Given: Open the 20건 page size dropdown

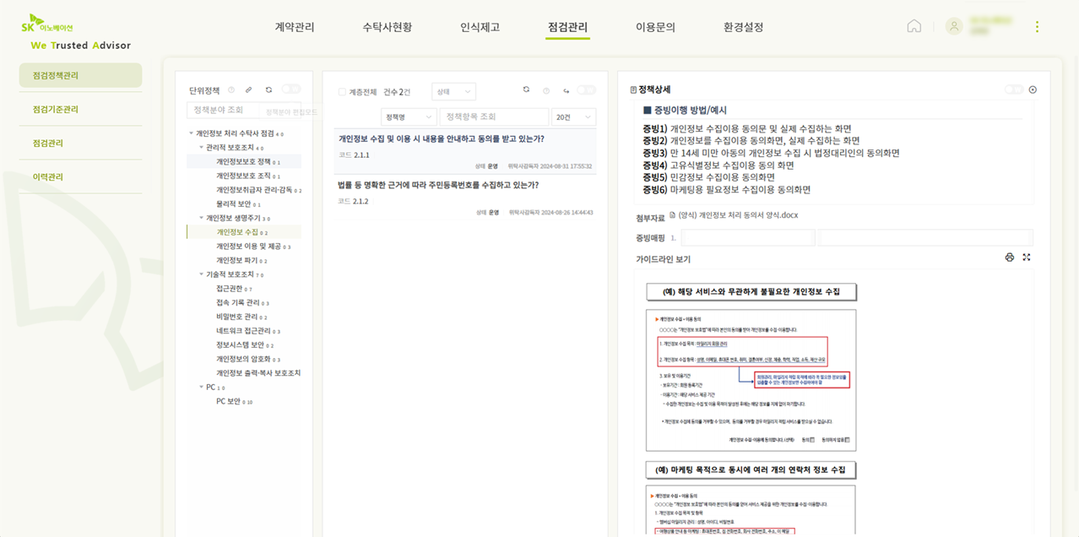Looking at the screenshot, I should click(574, 117).
